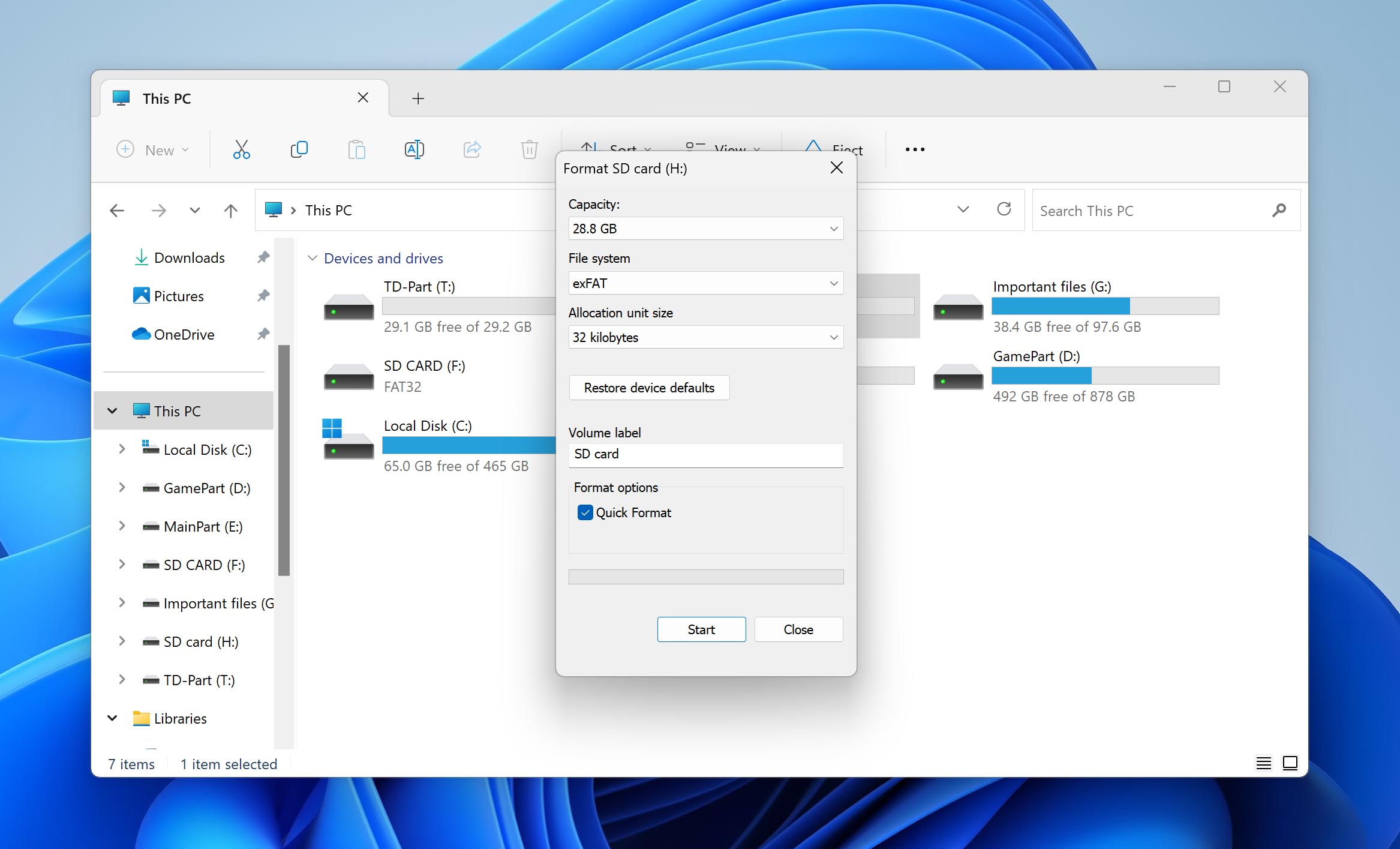Open Downloads in quick access

(x=179, y=257)
